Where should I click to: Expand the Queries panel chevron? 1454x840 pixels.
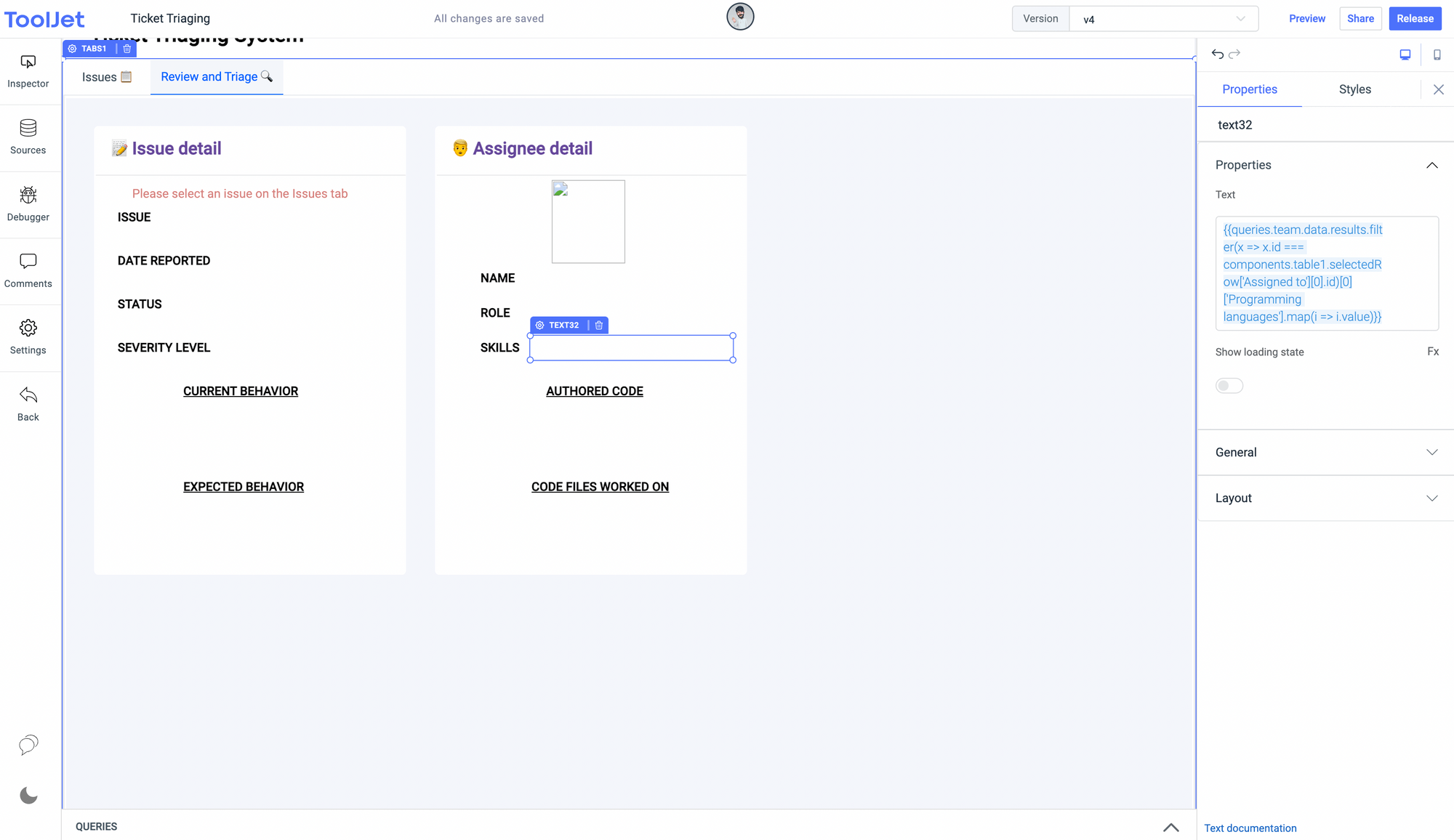click(1170, 827)
